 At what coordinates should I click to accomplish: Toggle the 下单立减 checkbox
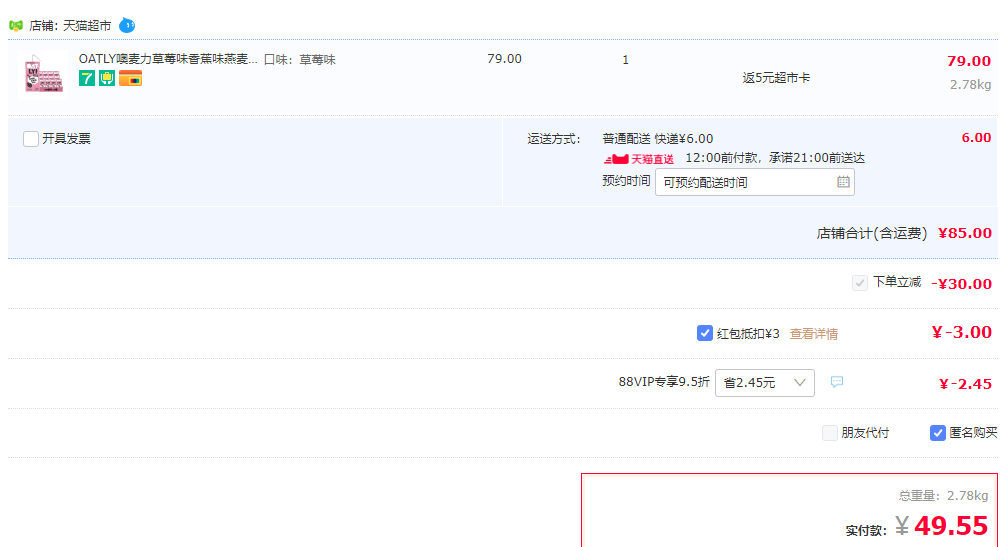[859, 282]
